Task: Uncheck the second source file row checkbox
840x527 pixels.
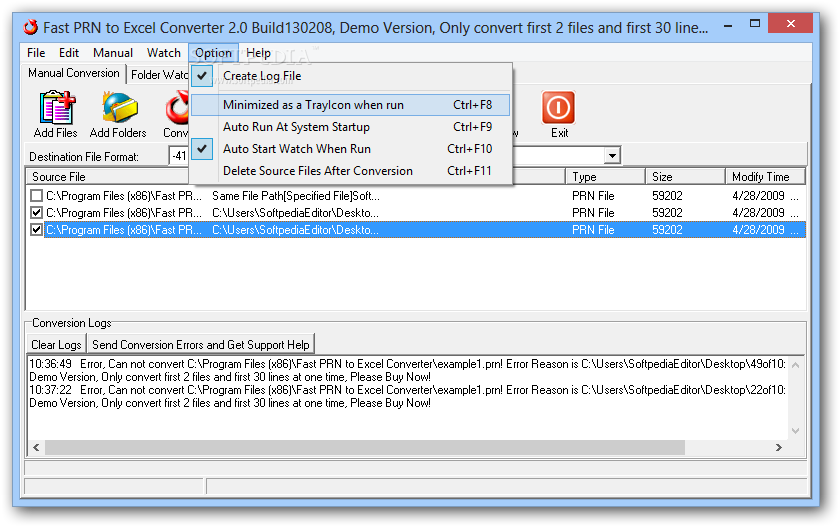Action: point(36,213)
